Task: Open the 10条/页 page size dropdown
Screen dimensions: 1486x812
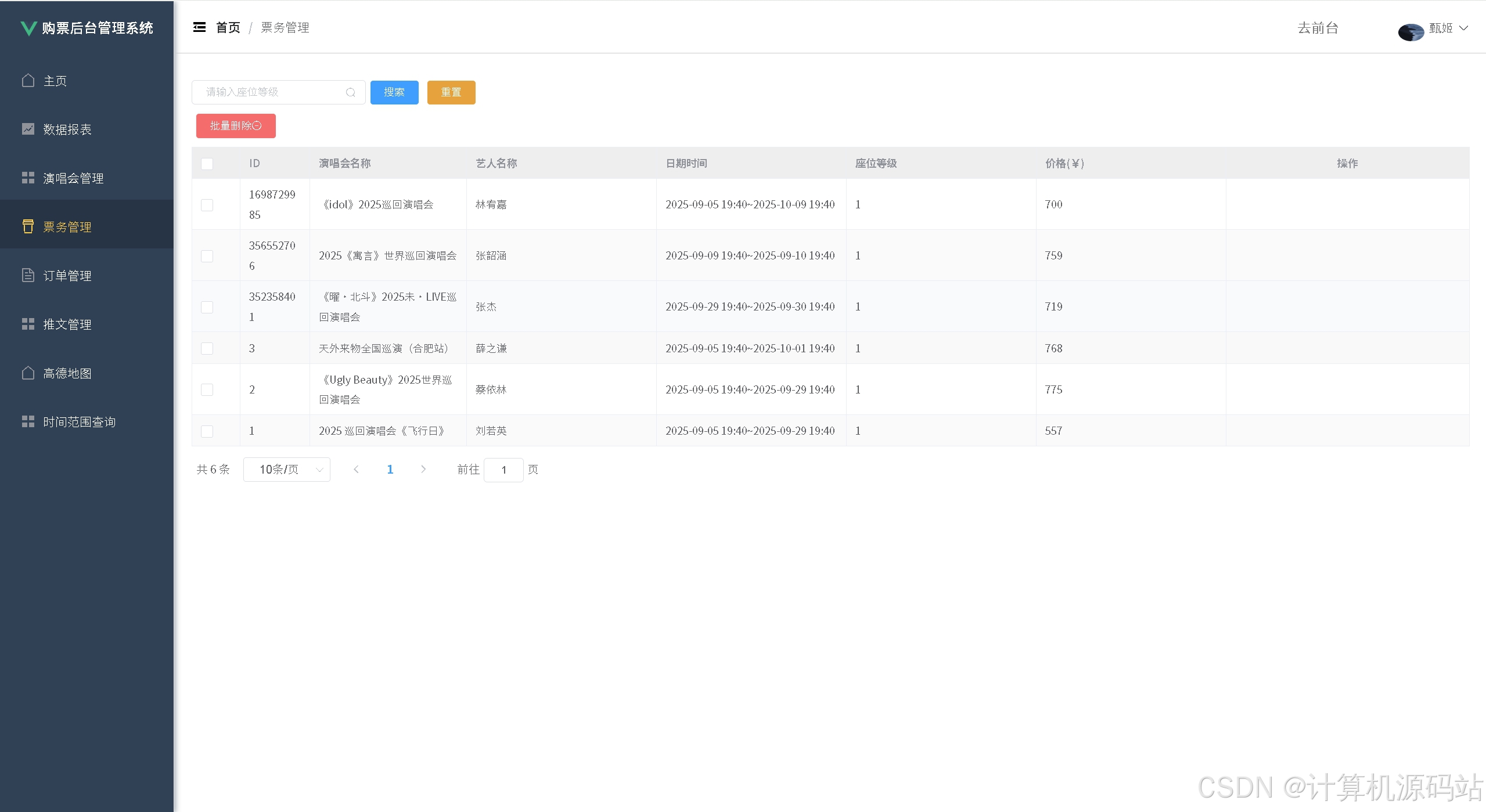Action: click(287, 469)
